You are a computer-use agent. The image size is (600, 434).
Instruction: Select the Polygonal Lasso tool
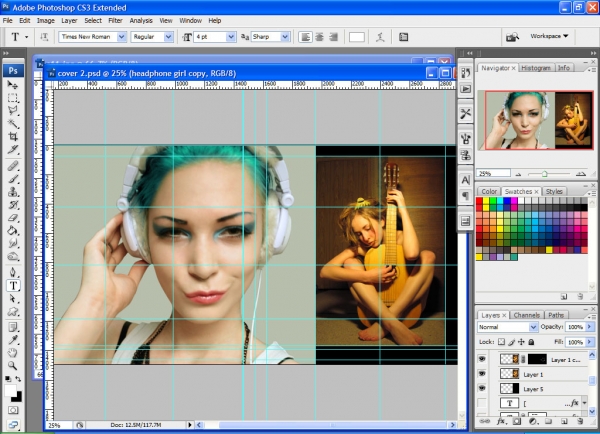[x=13, y=111]
